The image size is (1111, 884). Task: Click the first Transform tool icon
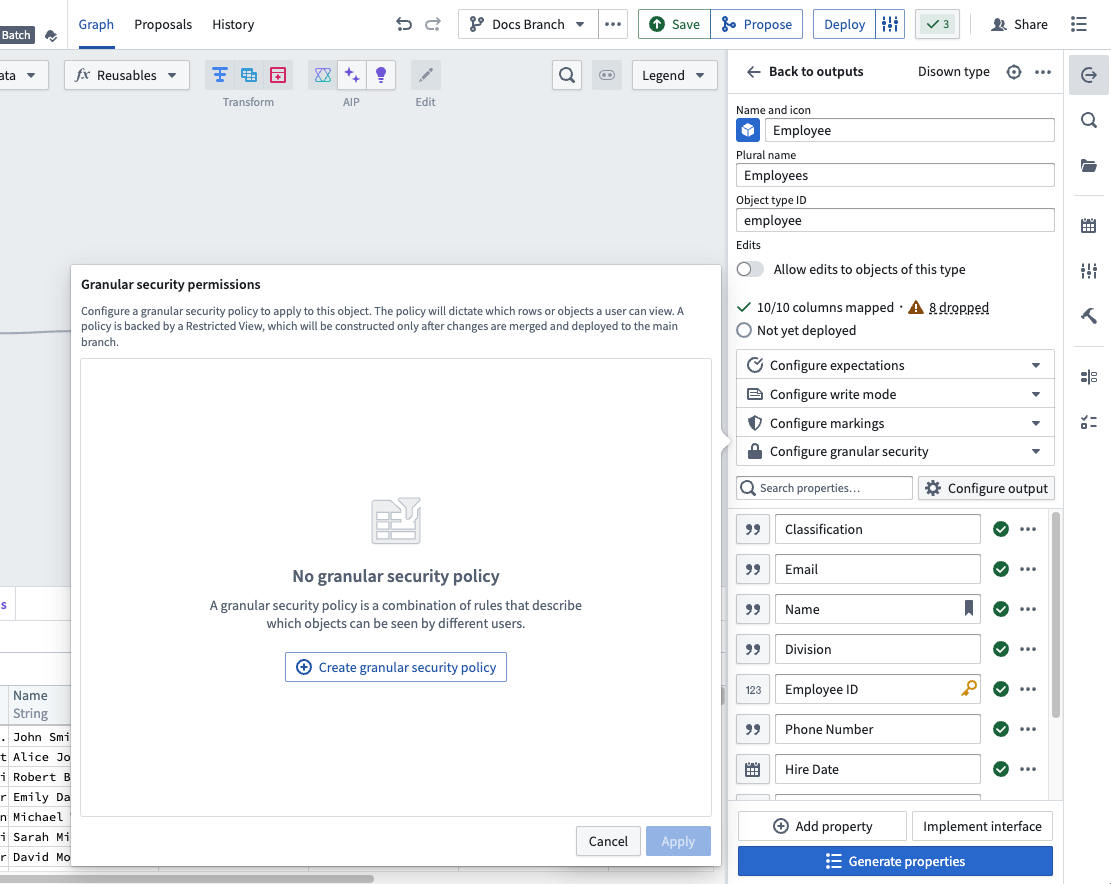pyautogui.click(x=220, y=75)
